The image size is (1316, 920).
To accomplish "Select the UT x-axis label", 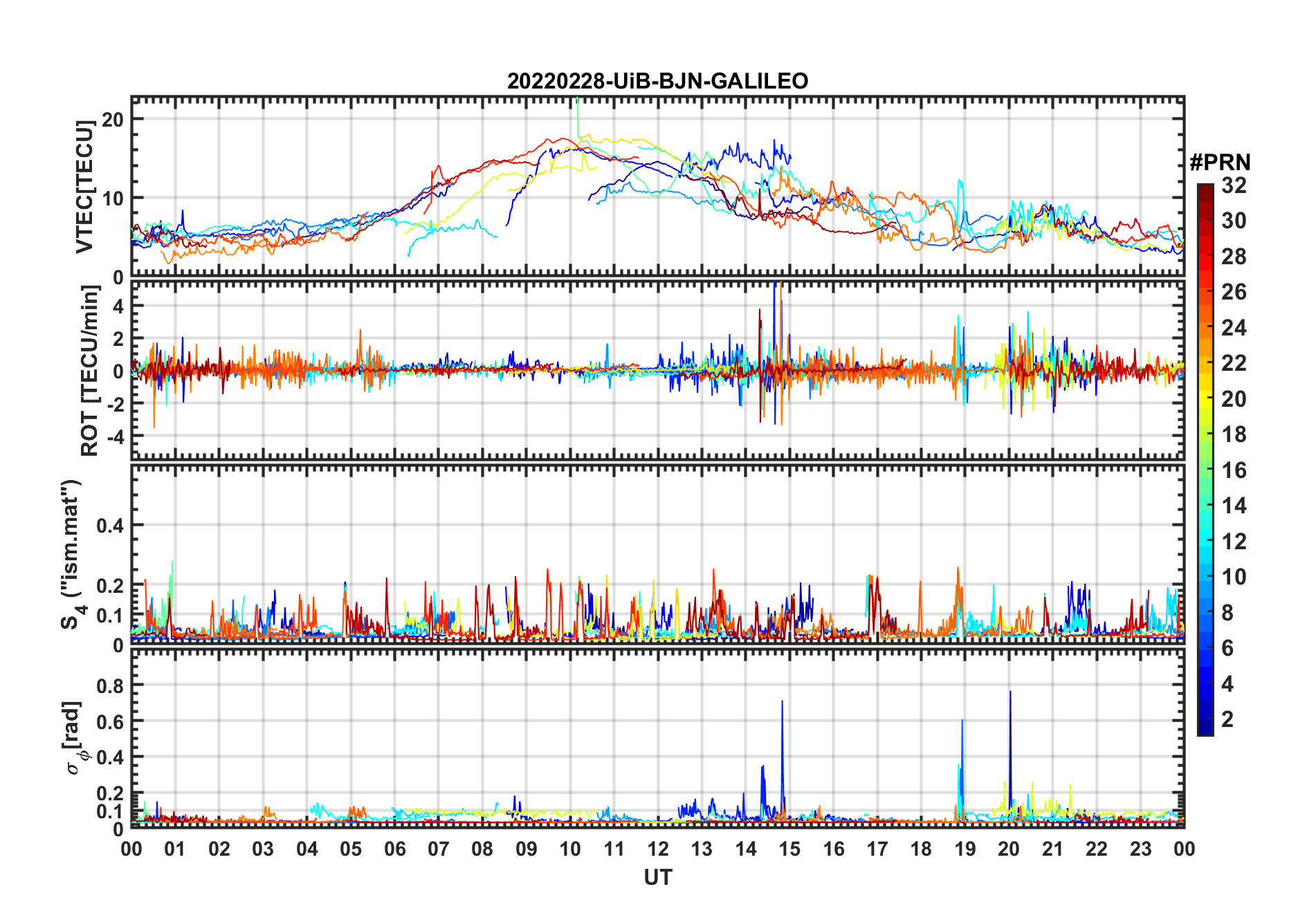I will pos(657,877).
